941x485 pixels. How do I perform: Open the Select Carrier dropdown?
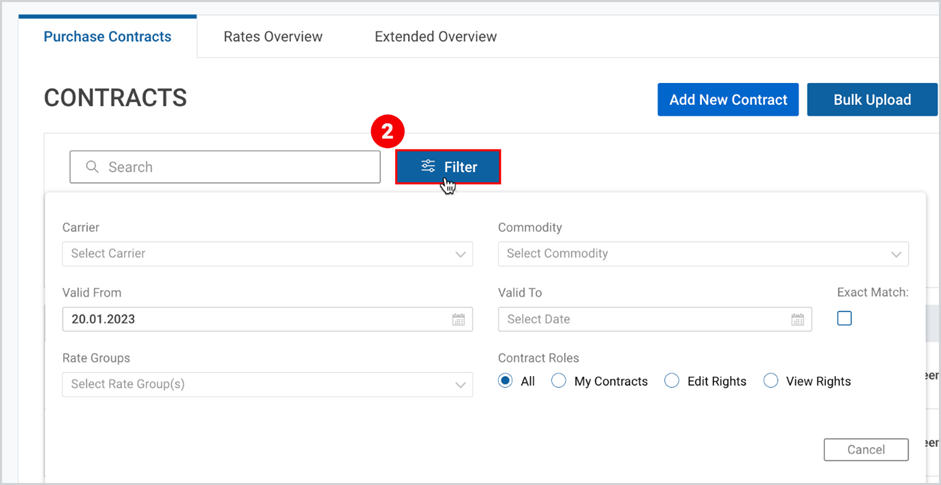click(268, 254)
